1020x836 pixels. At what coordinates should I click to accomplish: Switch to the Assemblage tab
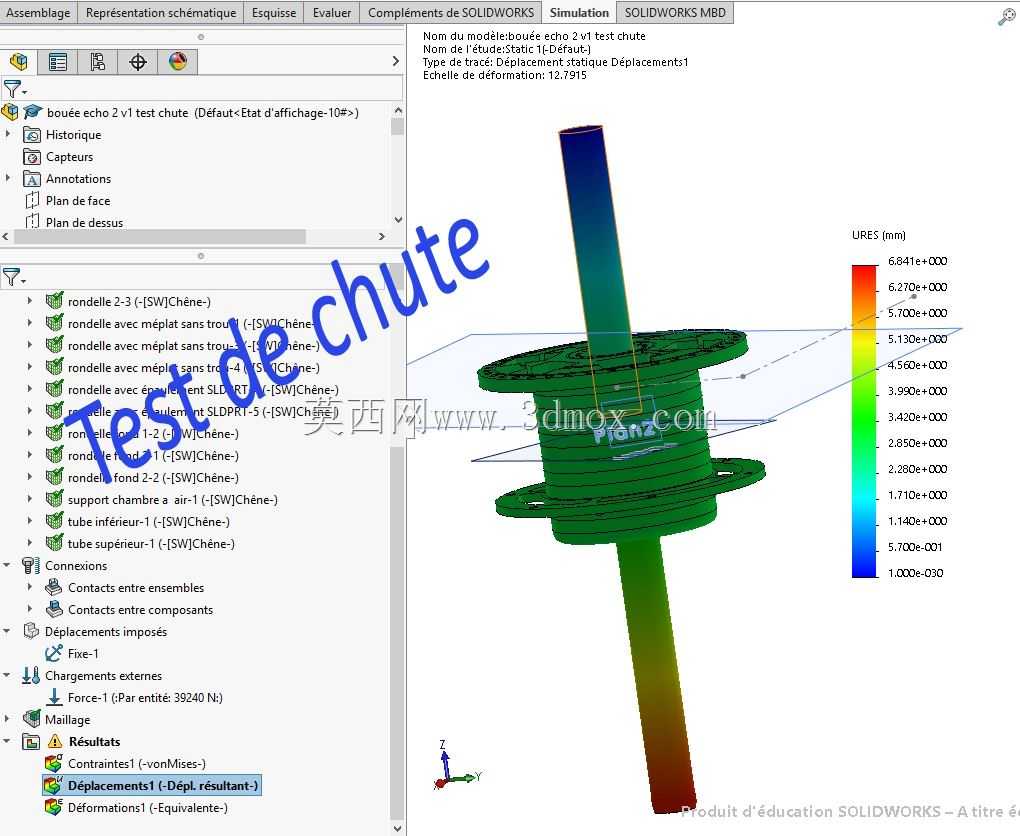(x=38, y=12)
